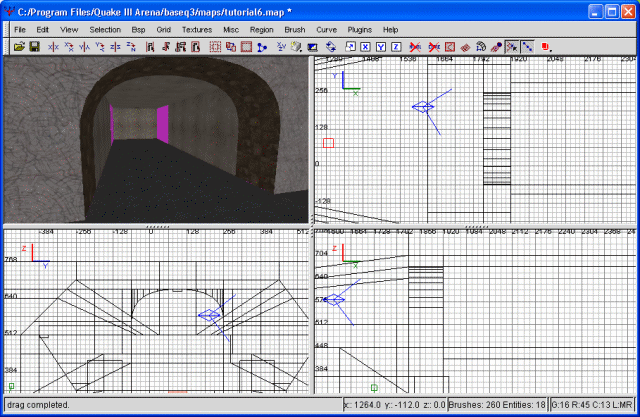Toggle Don't Select Curved Brushes
The image size is (640, 417).
pos(434,47)
